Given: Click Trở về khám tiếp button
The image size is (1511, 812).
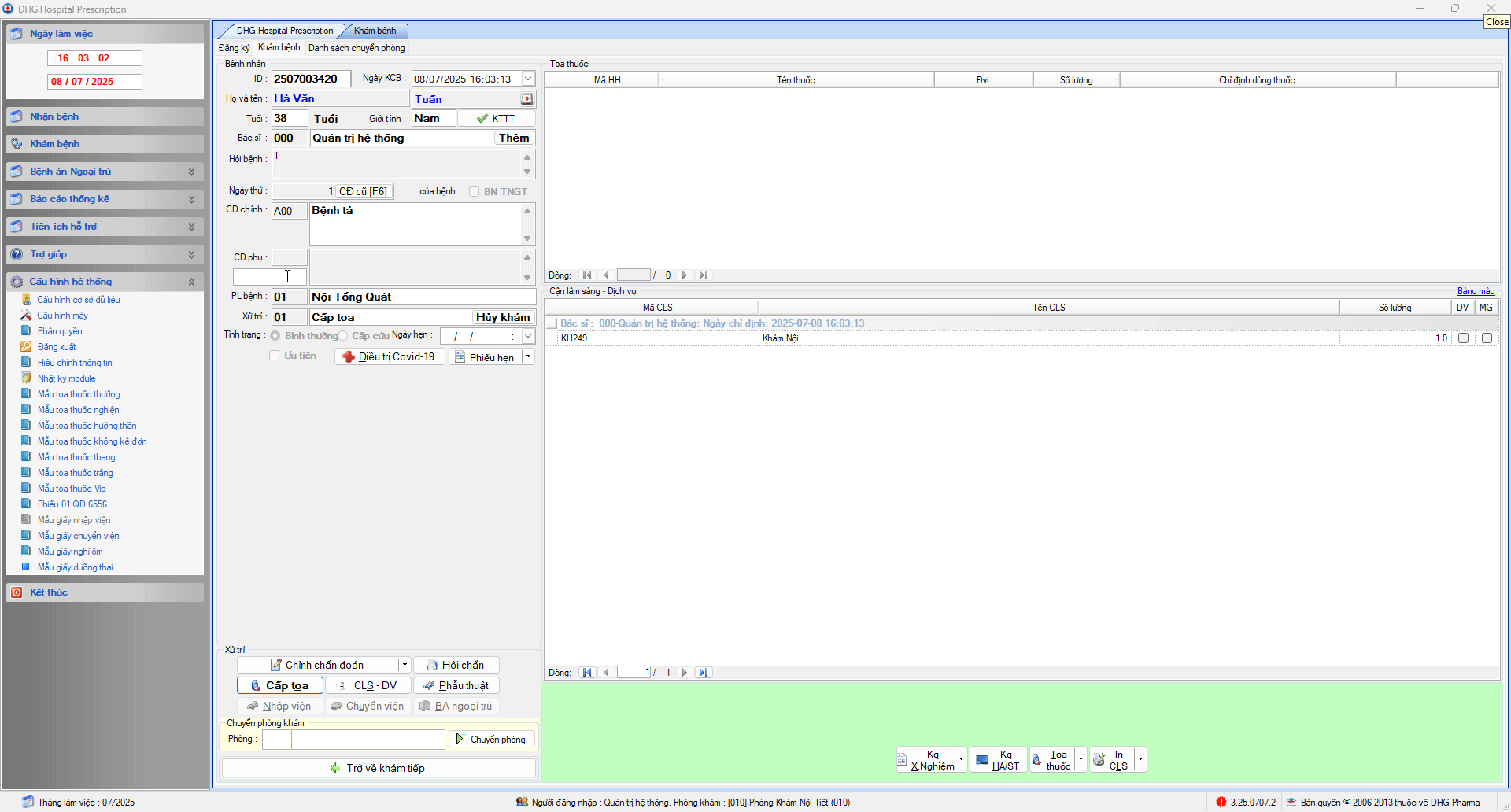Looking at the screenshot, I should point(379,769).
